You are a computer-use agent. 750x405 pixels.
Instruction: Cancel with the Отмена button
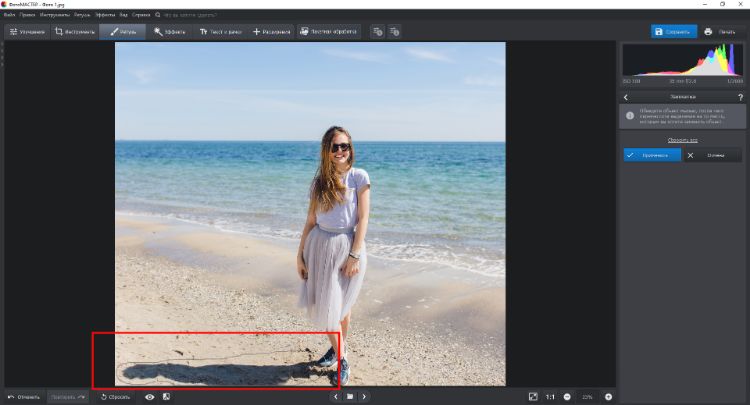[x=713, y=155]
